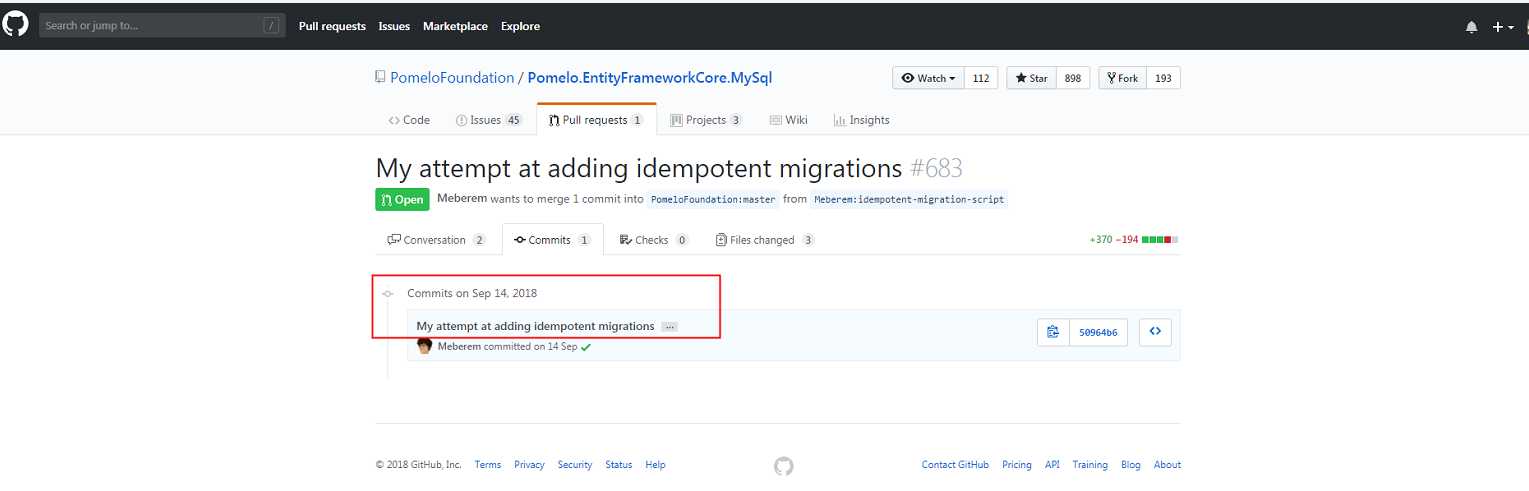The width and height of the screenshot is (1529, 491).
Task: Open the Insights tab
Action: coord(861,120)
